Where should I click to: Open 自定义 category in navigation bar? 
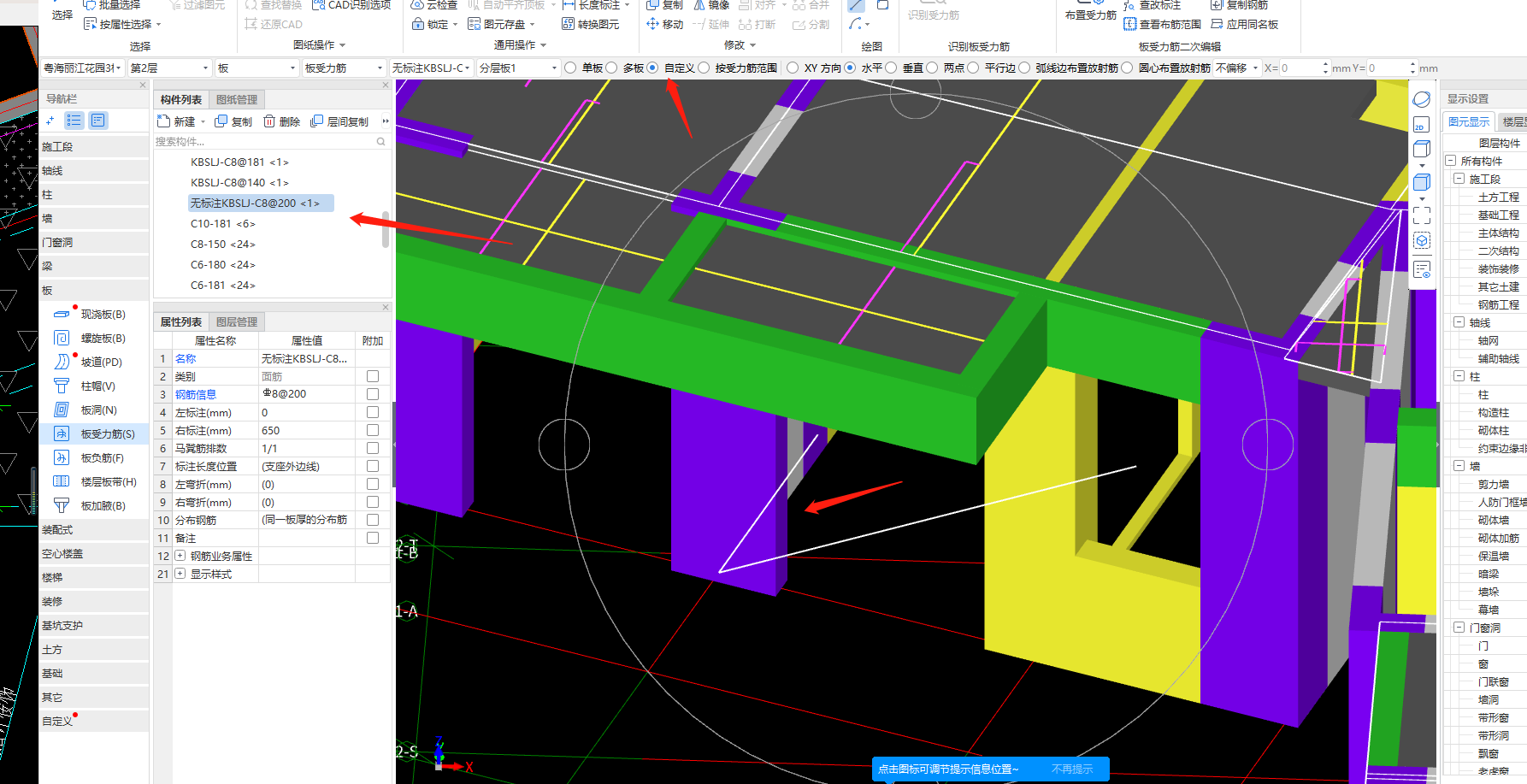tap(94, 721)
